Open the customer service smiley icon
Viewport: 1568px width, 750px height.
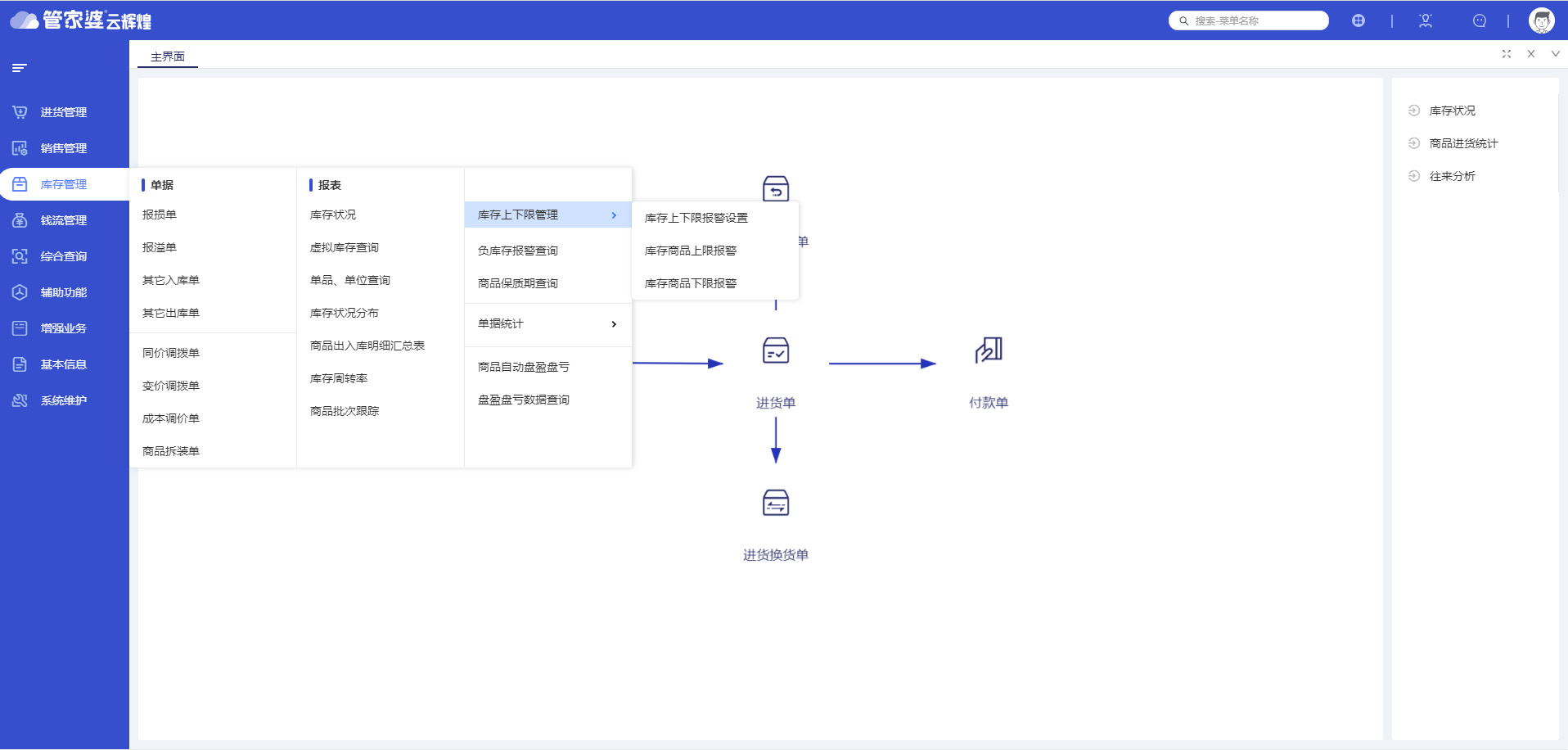[1479, 20]
